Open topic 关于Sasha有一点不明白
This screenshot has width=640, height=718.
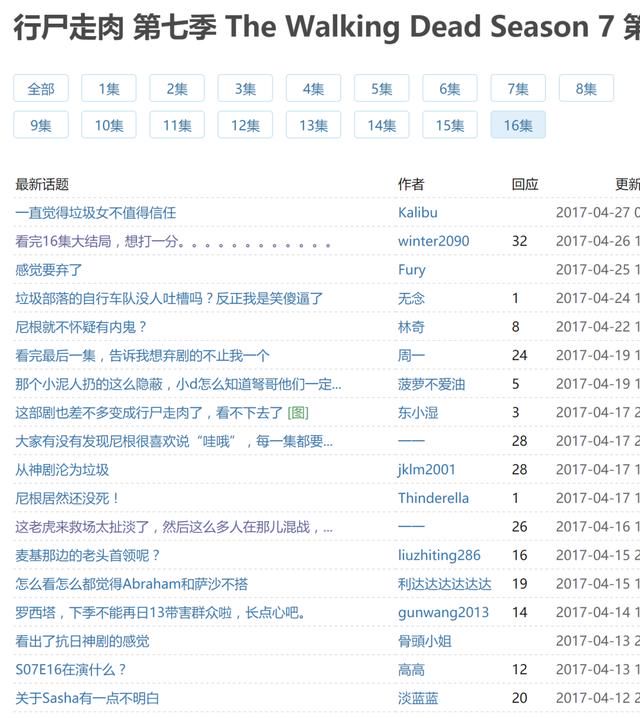click(x=87, y=698)
